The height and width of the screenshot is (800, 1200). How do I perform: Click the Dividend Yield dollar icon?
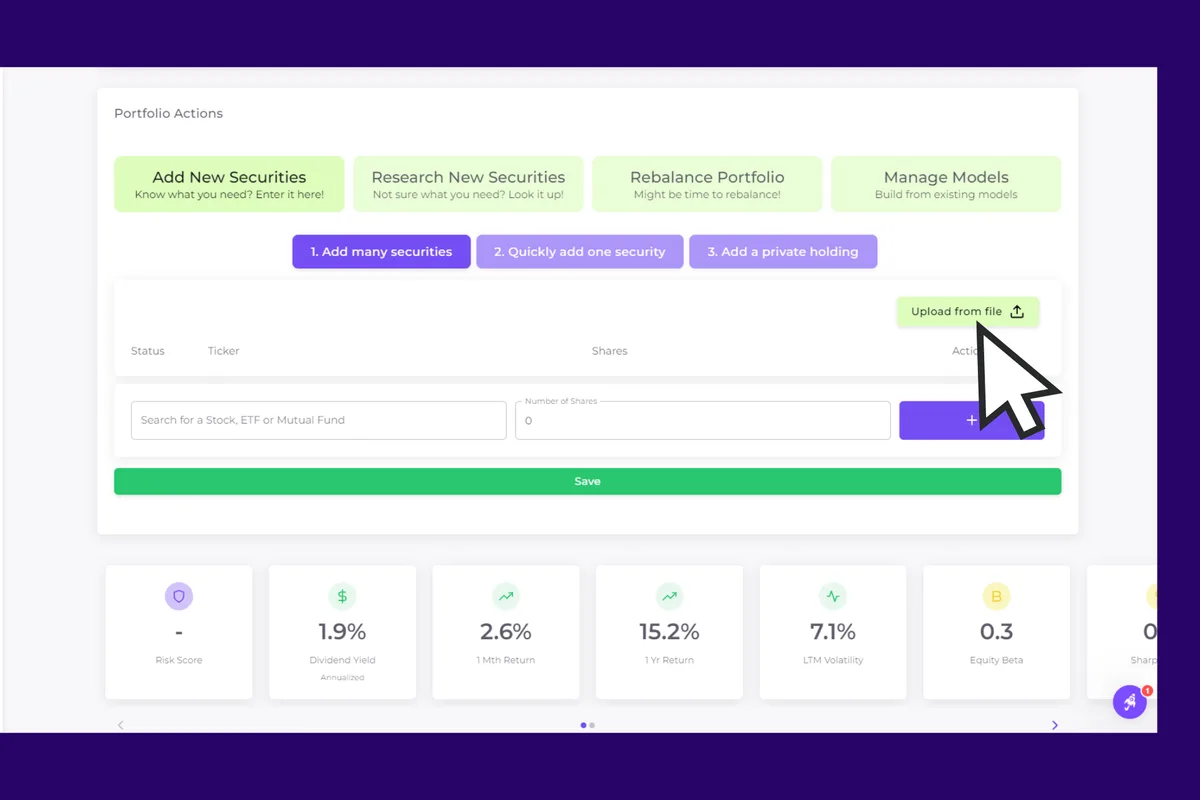click(342, 596)
